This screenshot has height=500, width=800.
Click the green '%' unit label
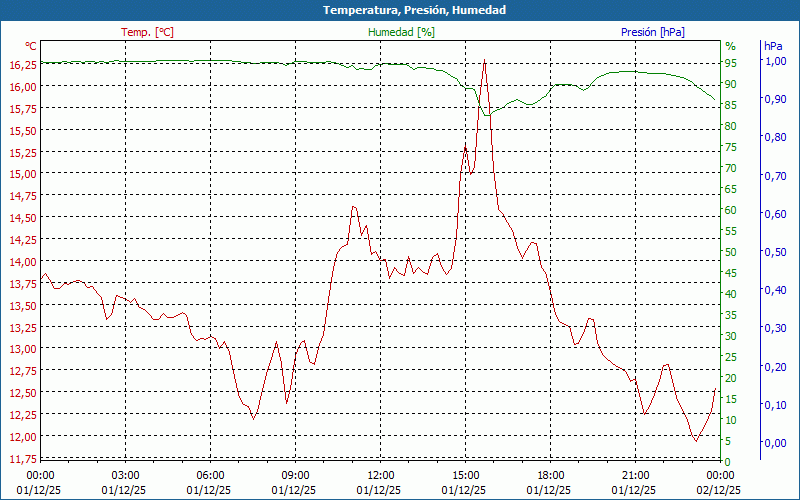click(731, 46)
